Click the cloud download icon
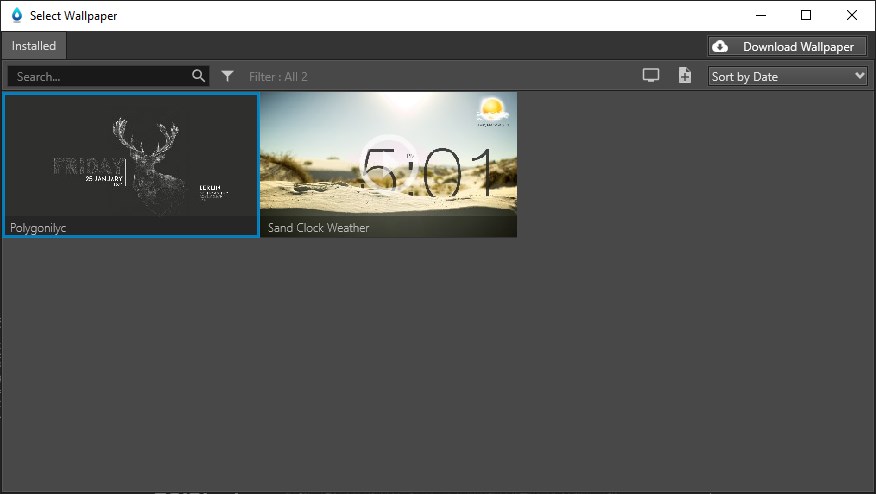876x494 pixels. click(720, 46)
